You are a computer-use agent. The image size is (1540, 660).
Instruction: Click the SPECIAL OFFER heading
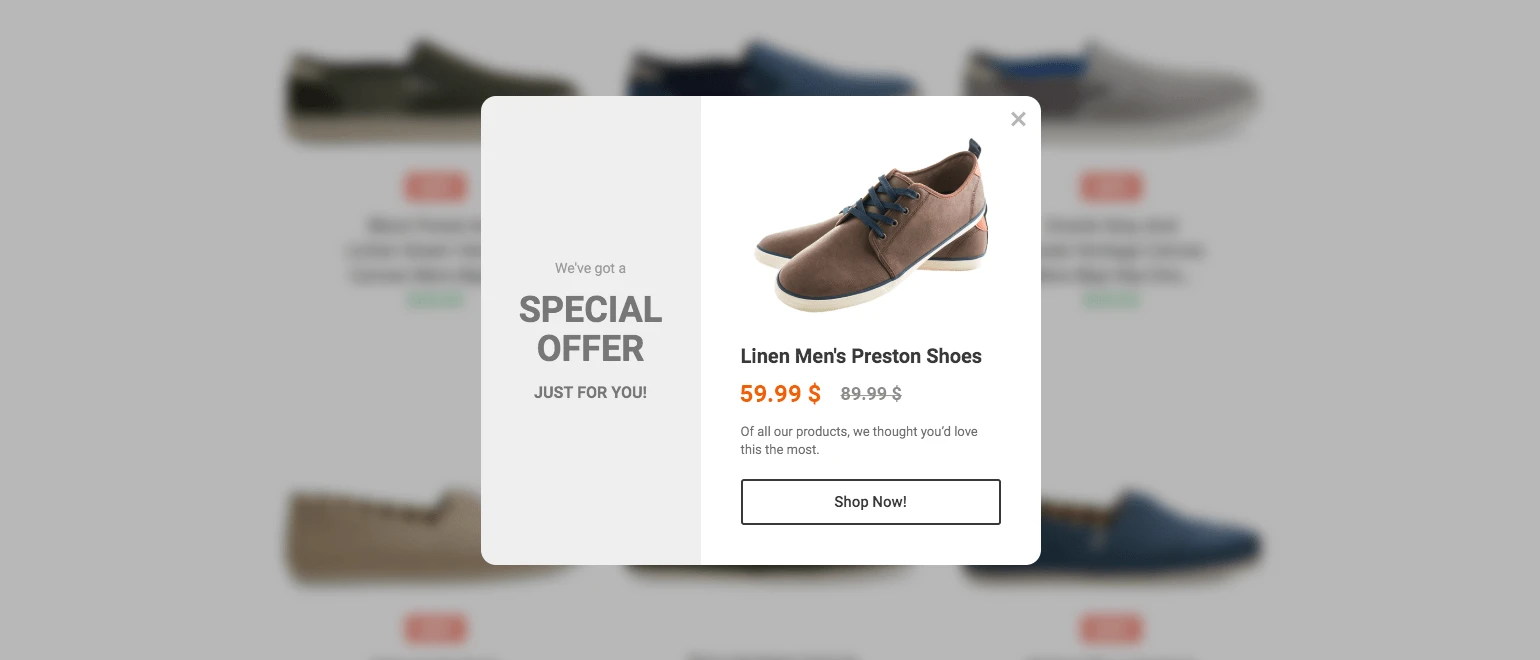[x=590, y=329]
